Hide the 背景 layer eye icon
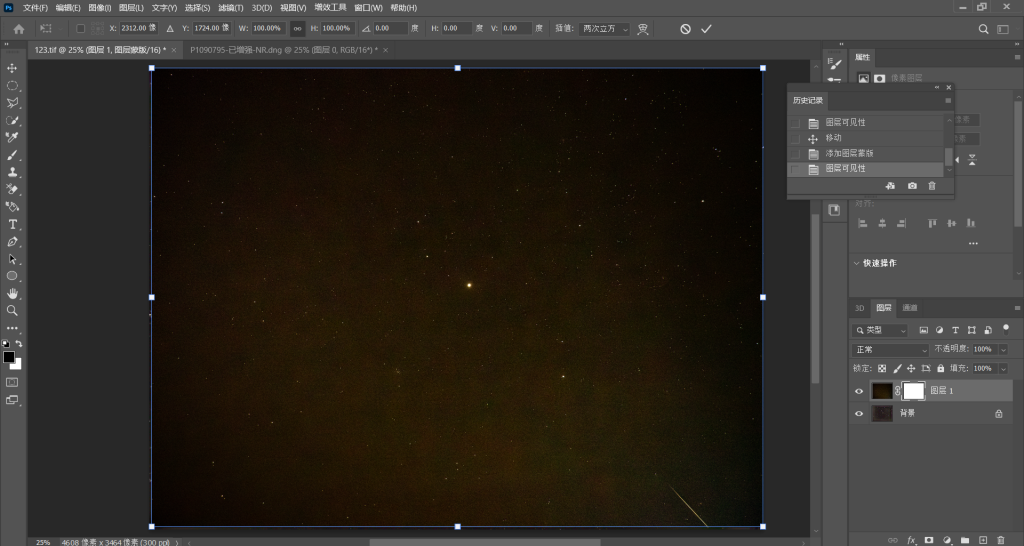This screenshot has height=546, width=1024. [859, 413]
